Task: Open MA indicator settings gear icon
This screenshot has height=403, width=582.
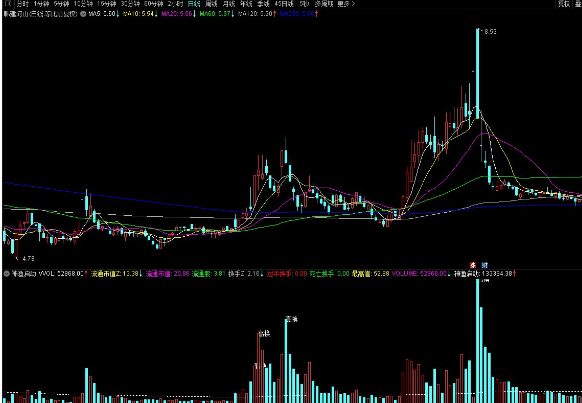Action: click(83, 14)
